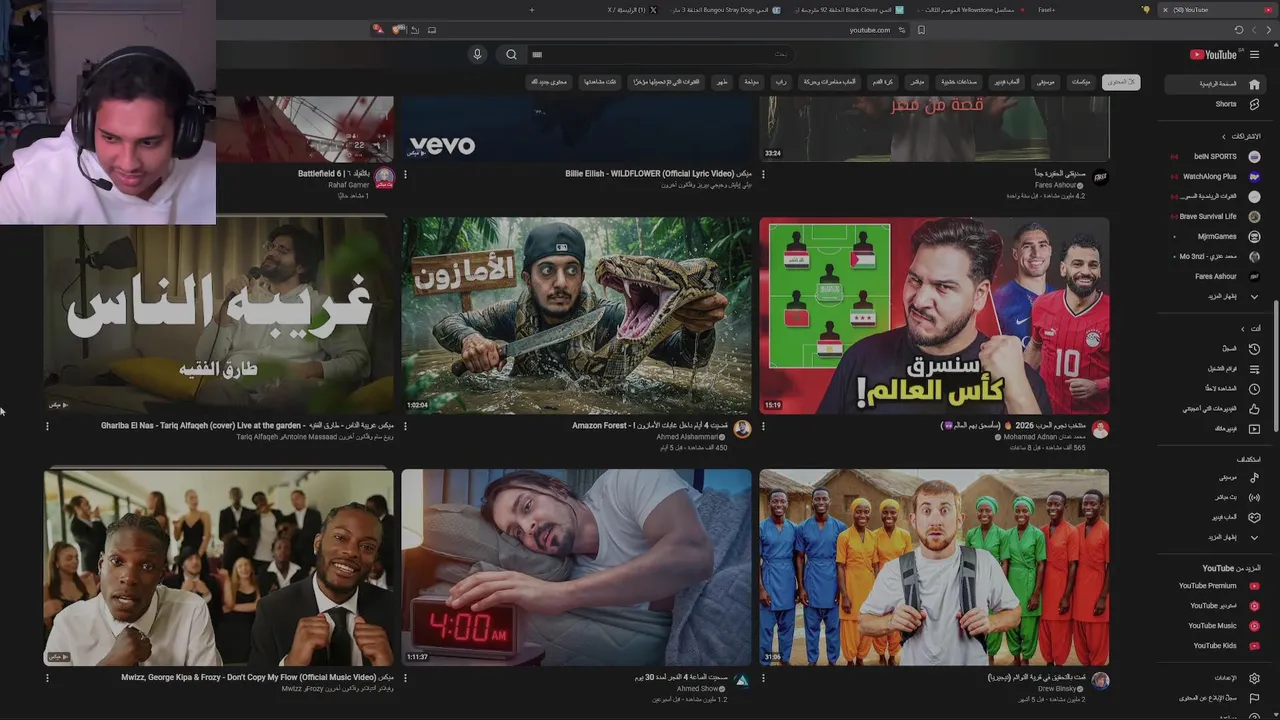Open Brave Survival Life subscription
This screenshot has width=1280, height=720.
coord(1215,216)
